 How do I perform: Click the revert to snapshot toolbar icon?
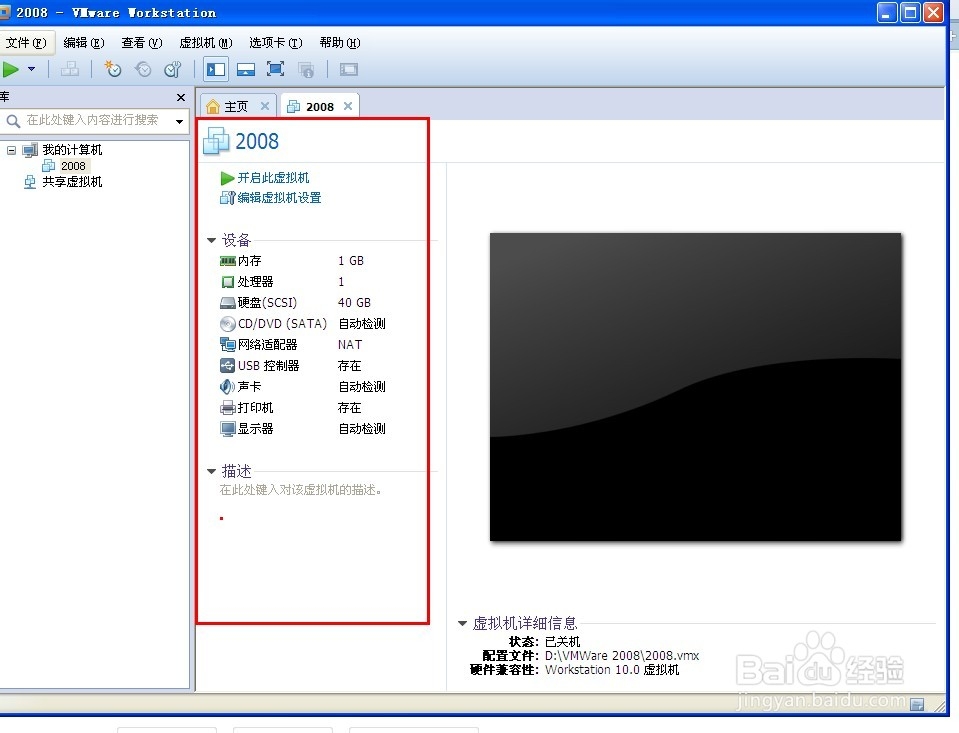click(143, 70)
